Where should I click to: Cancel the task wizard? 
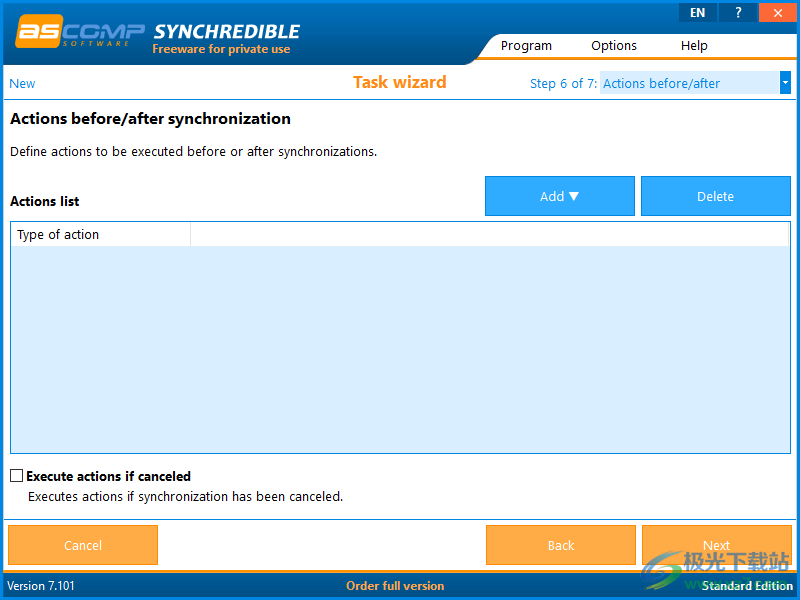(82, 545)
